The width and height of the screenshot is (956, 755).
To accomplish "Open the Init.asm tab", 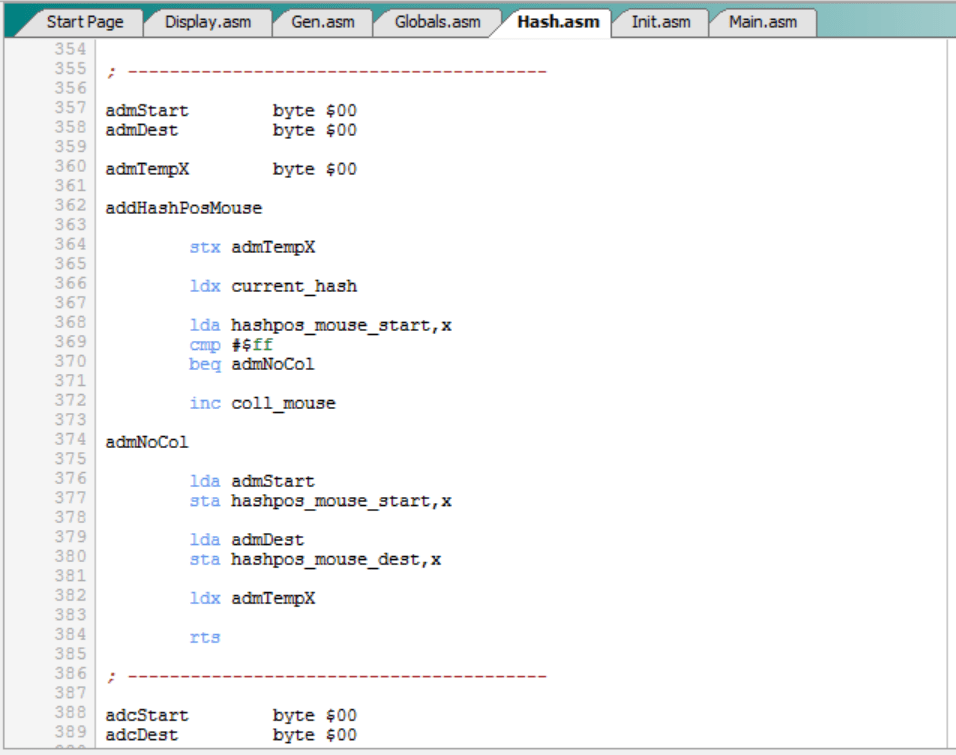I will pos(660,22).
